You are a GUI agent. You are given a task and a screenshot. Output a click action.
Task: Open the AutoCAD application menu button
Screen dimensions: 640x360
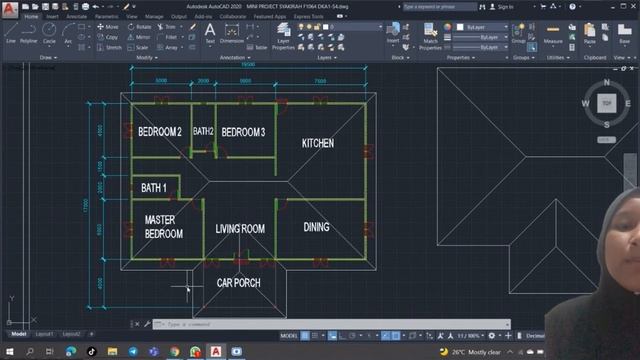(x=9, y=9)
